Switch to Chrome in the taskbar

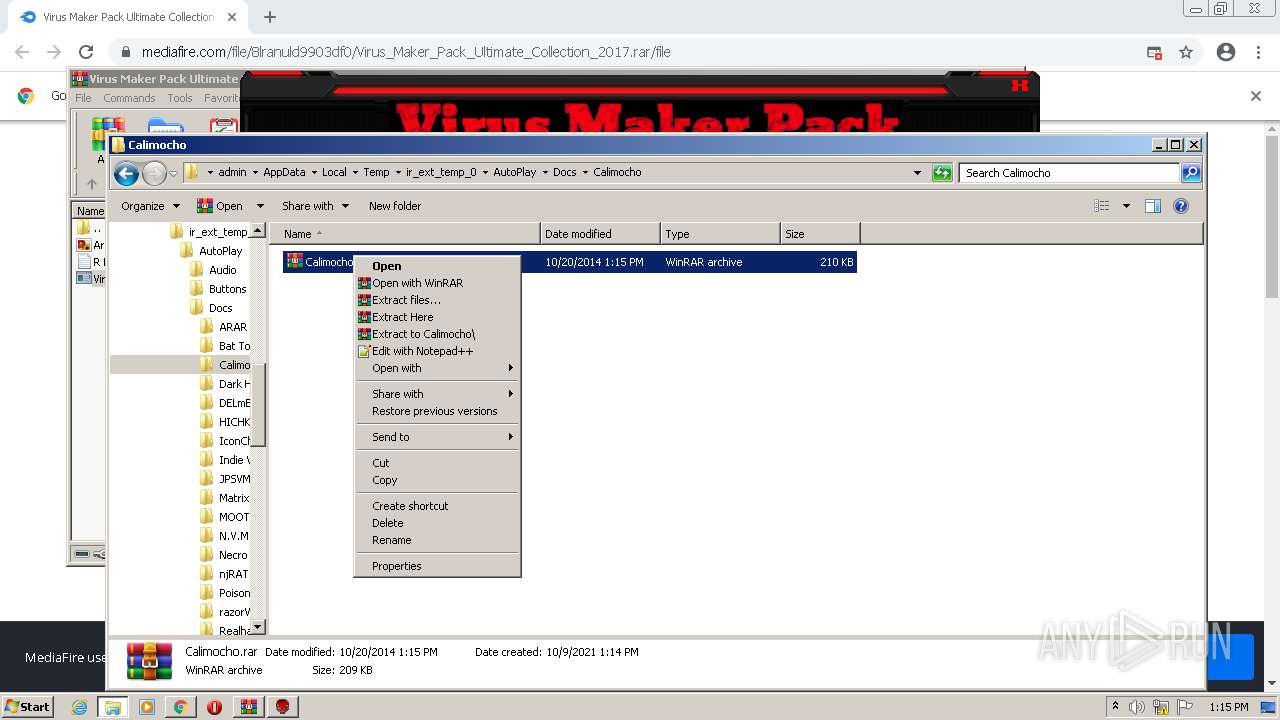pyautogui.click(x=181, y=706)
